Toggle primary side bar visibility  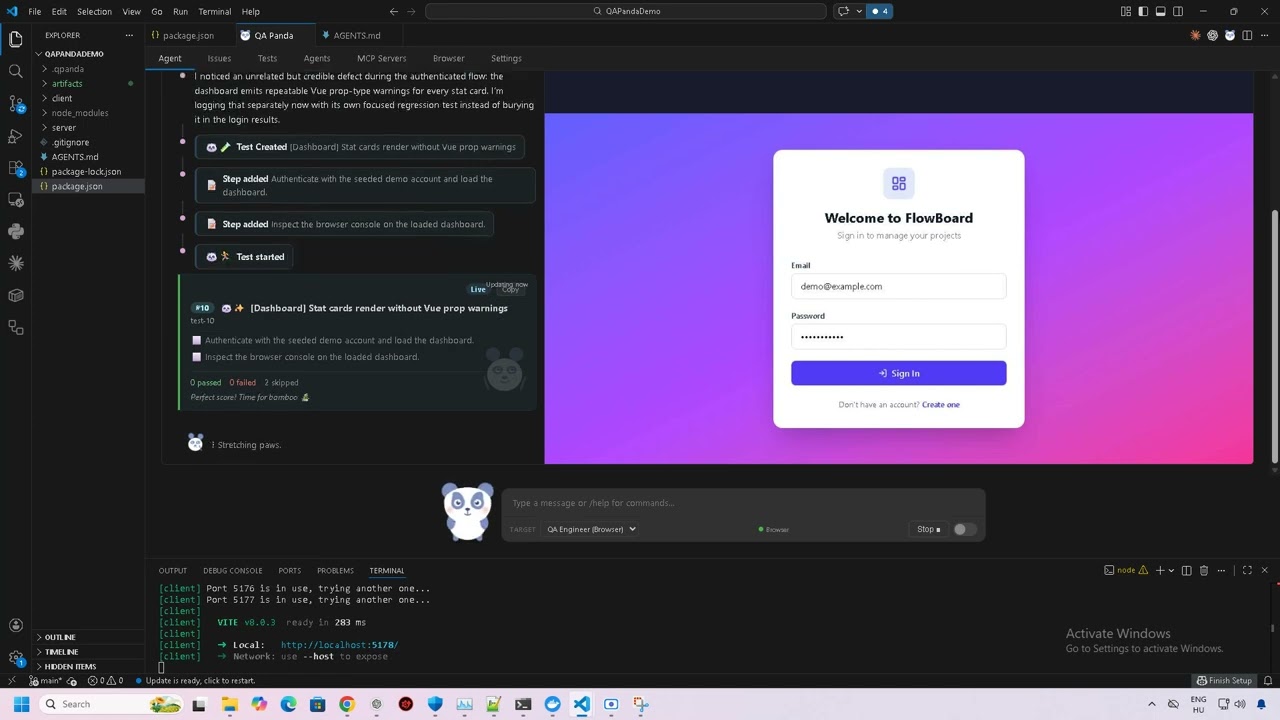[x=1143, y=11]
